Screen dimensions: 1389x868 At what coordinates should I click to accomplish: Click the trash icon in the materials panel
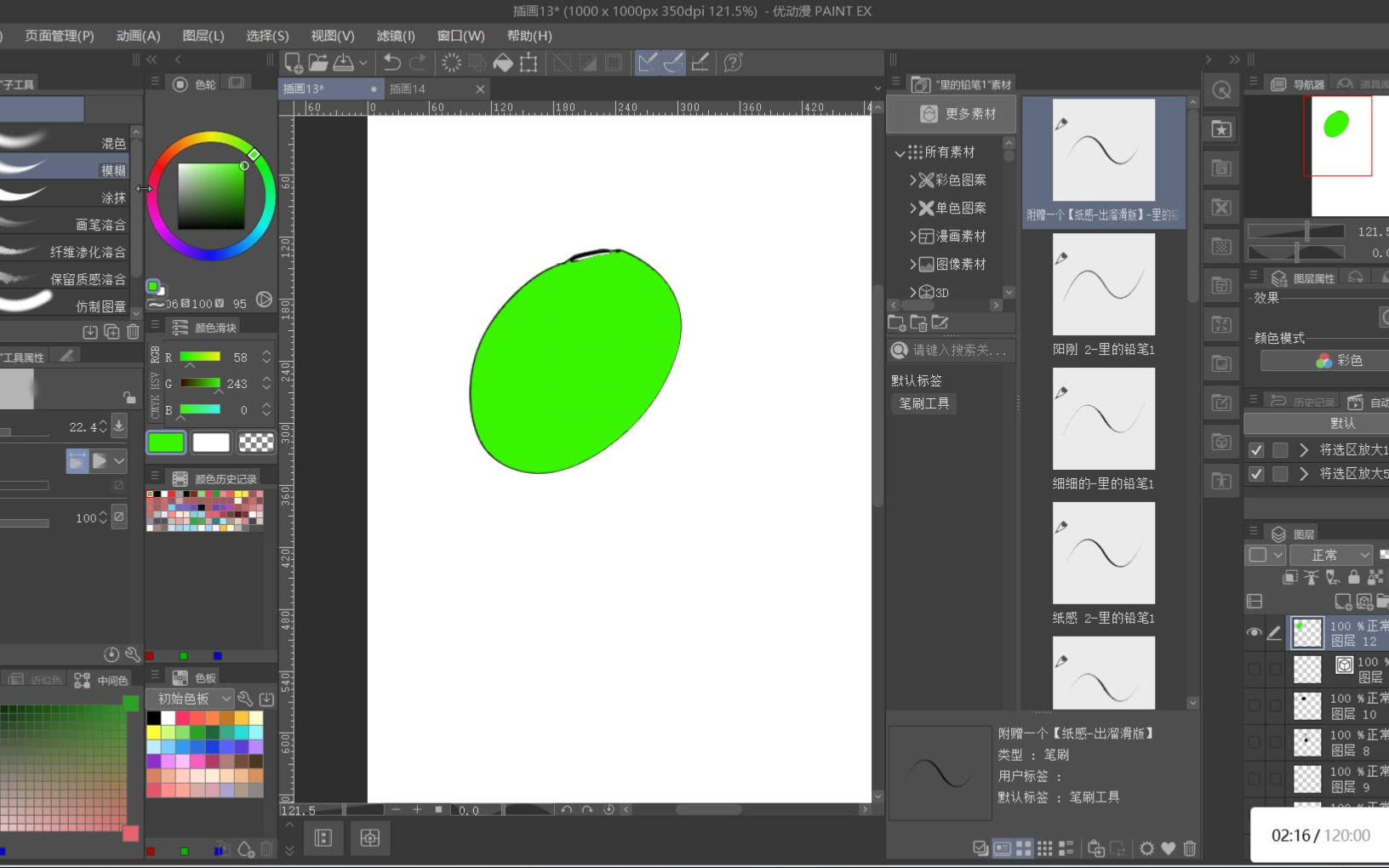[1190, 848]
